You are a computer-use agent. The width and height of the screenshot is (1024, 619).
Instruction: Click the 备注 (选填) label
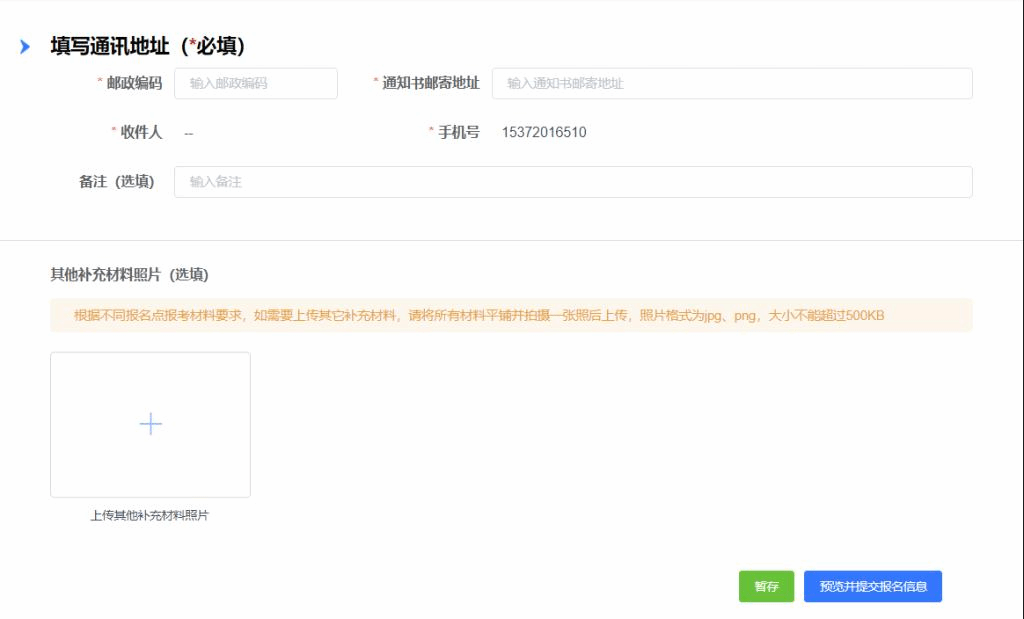117,182
